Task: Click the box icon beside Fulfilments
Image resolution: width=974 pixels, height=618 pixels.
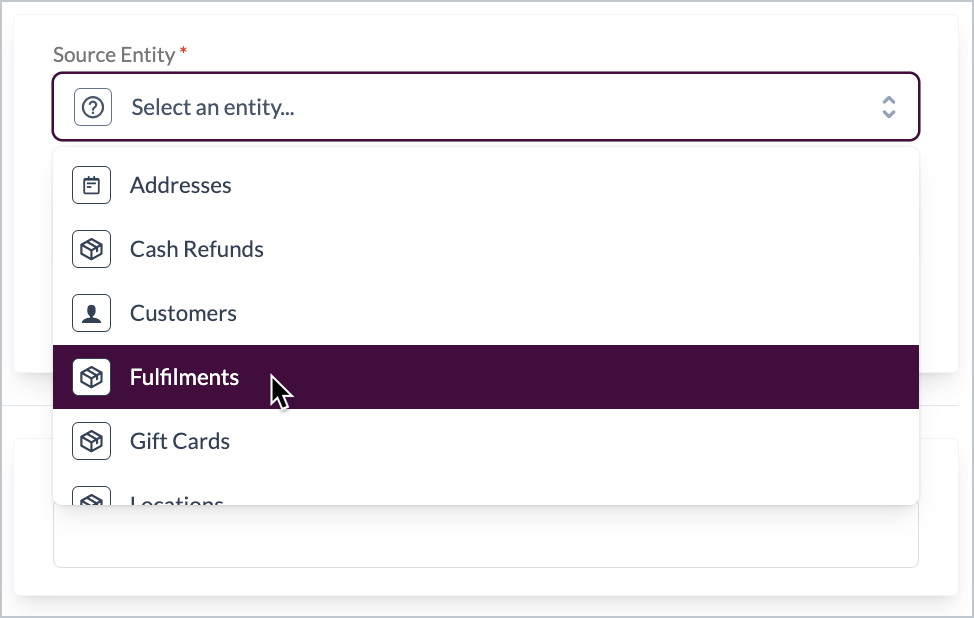Action: click(x=91, y=377)
